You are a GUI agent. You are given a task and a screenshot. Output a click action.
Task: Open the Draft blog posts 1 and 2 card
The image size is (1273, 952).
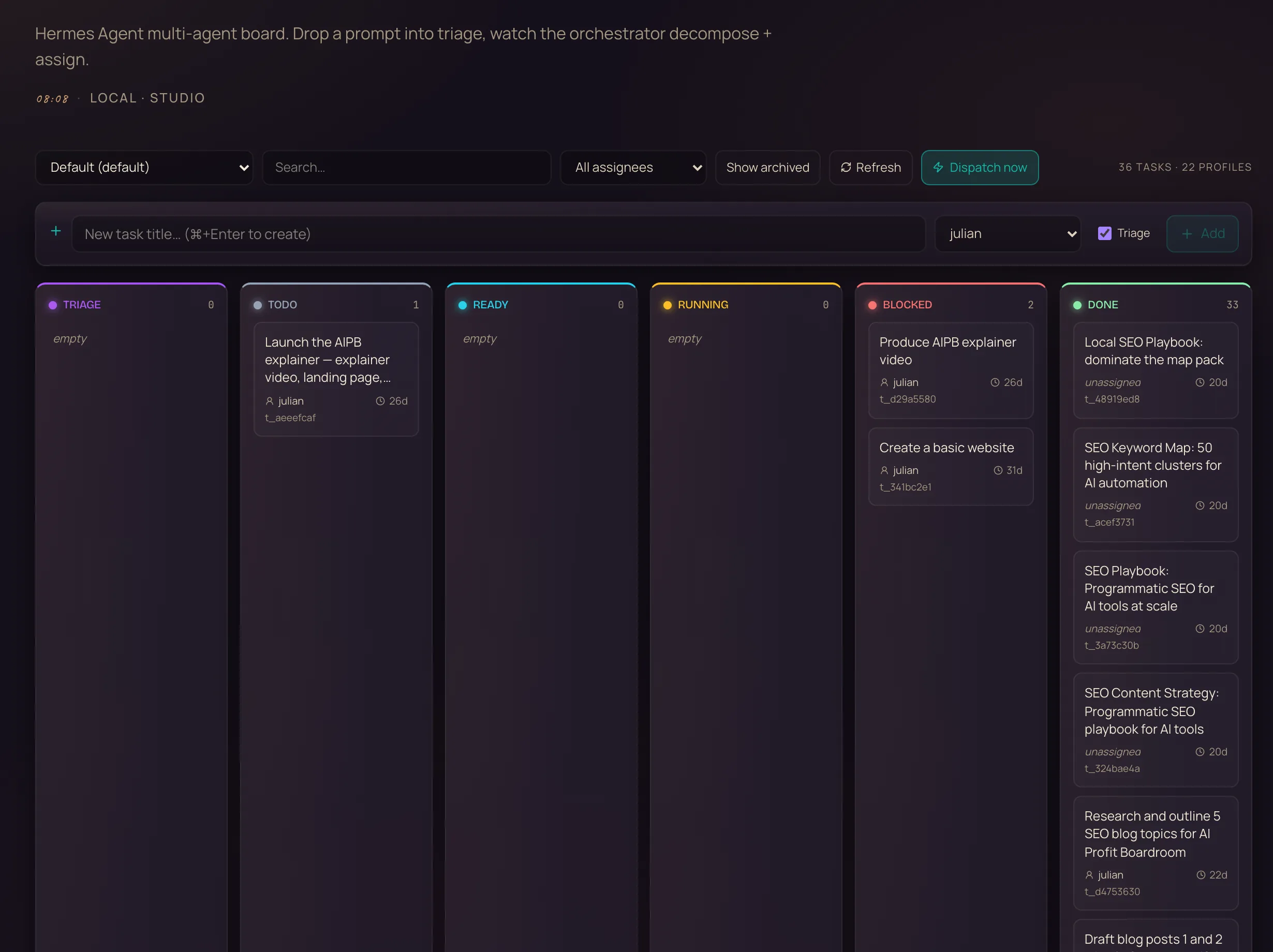pos(1156,936)
